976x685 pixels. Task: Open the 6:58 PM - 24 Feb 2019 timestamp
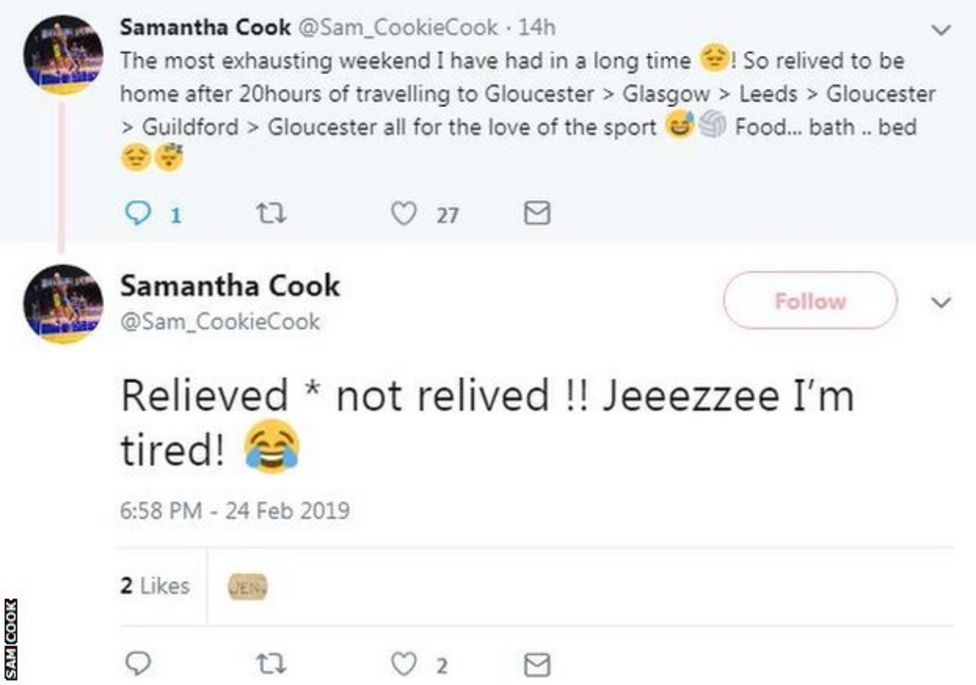pyautogui.click(x=235, y=510)
